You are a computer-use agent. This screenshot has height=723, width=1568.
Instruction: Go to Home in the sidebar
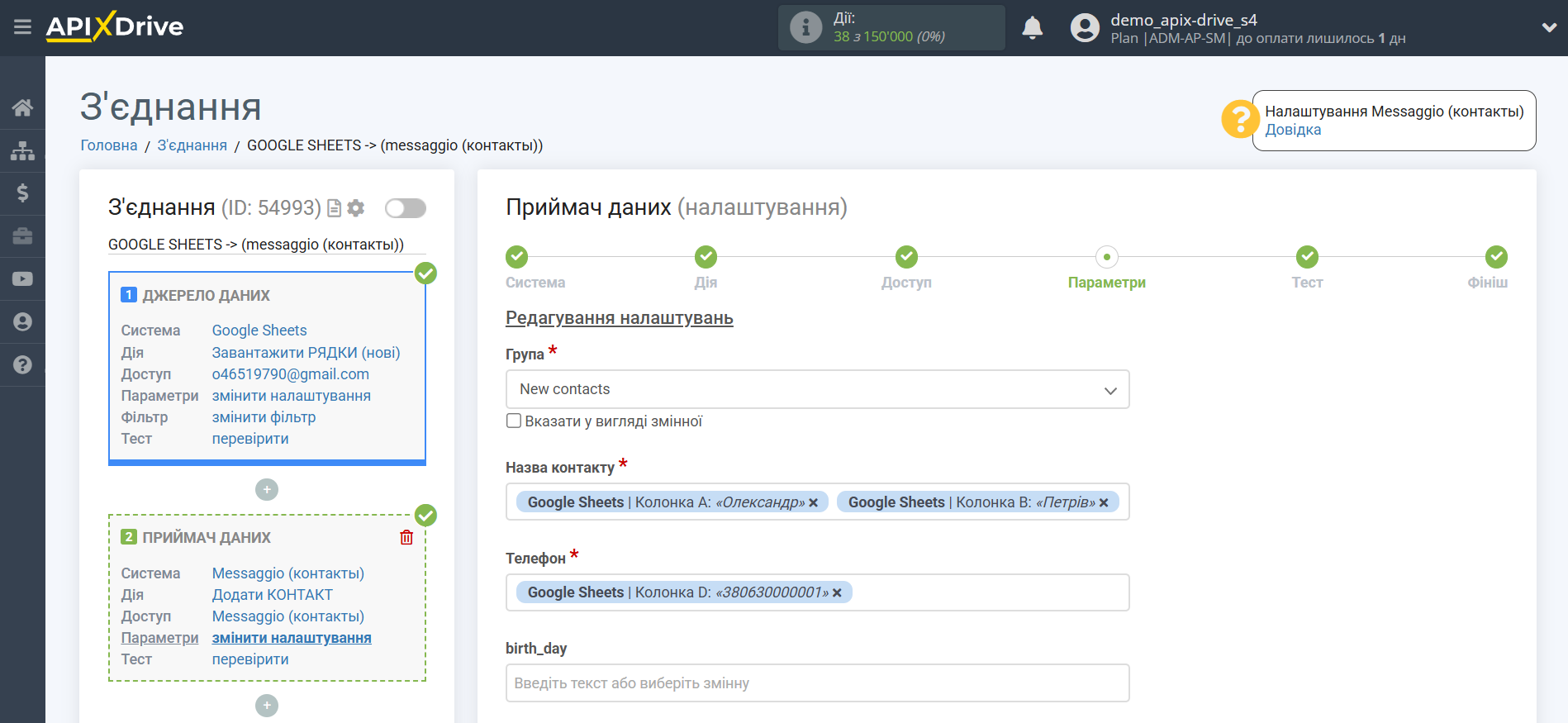point(22,107)
